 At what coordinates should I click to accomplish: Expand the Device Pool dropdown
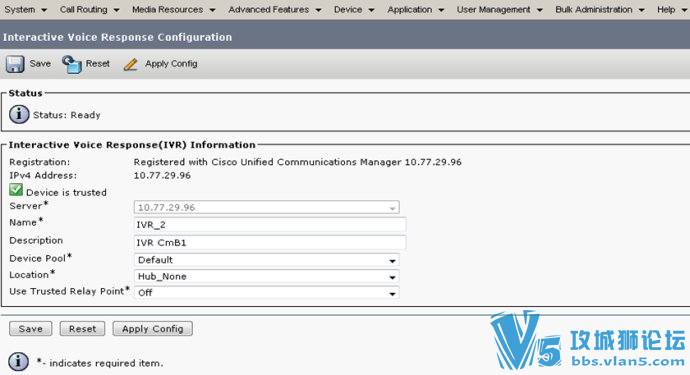(x=267, y=260)
